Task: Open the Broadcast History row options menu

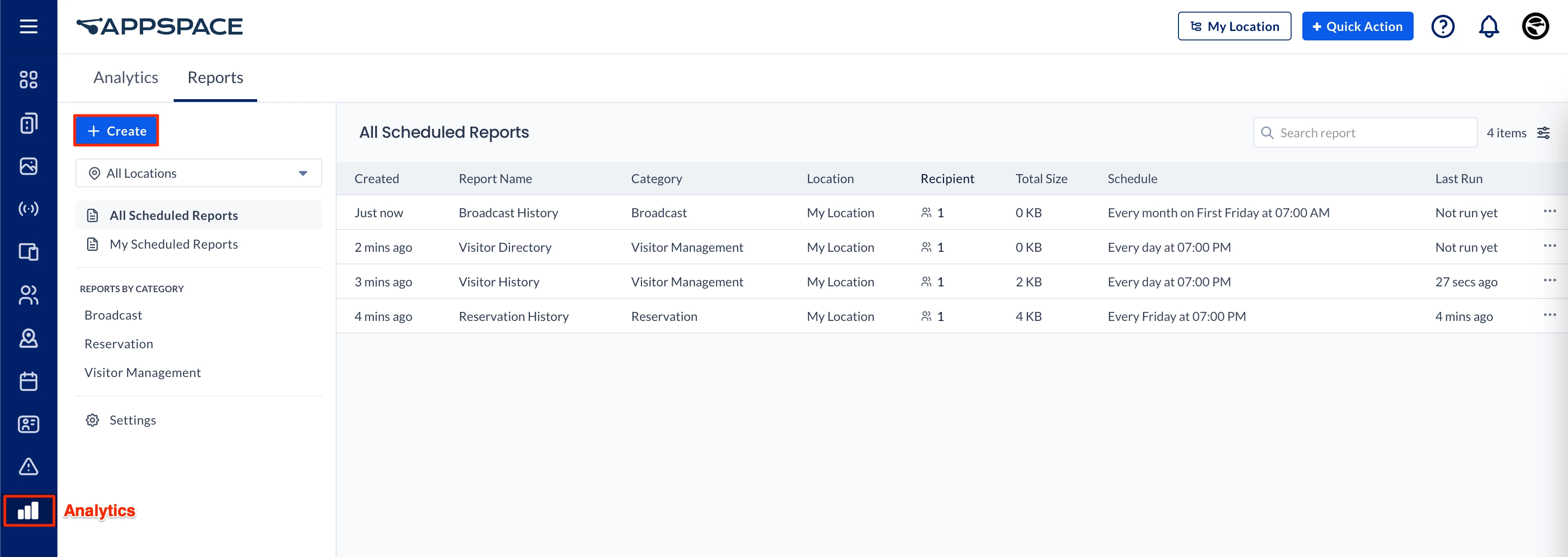Action: tap(1549, 211)
